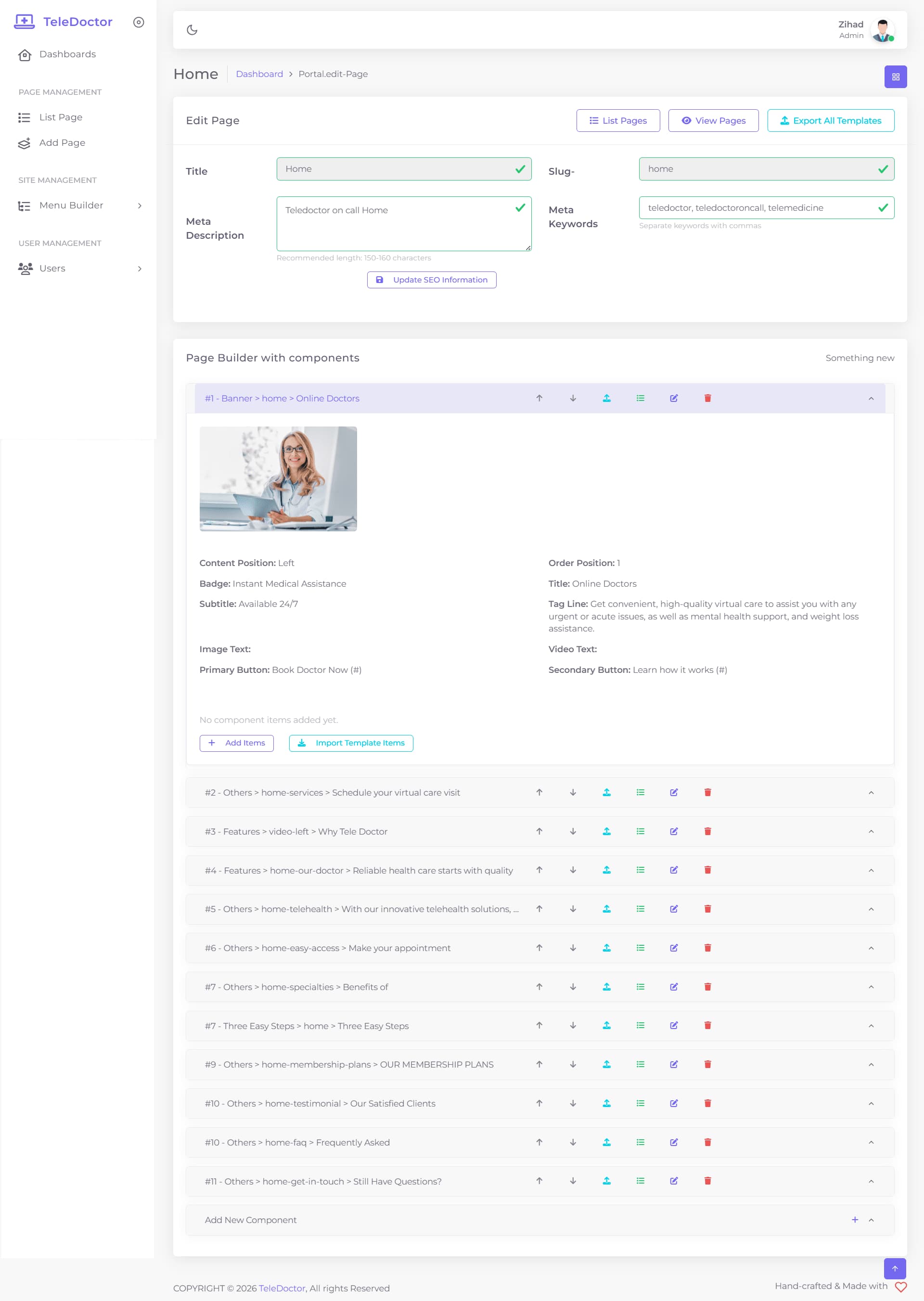This screenshot has width=924, height=1301.
Task: Edit the Why Tele Doctor component
Action: [x=674, y=832]
